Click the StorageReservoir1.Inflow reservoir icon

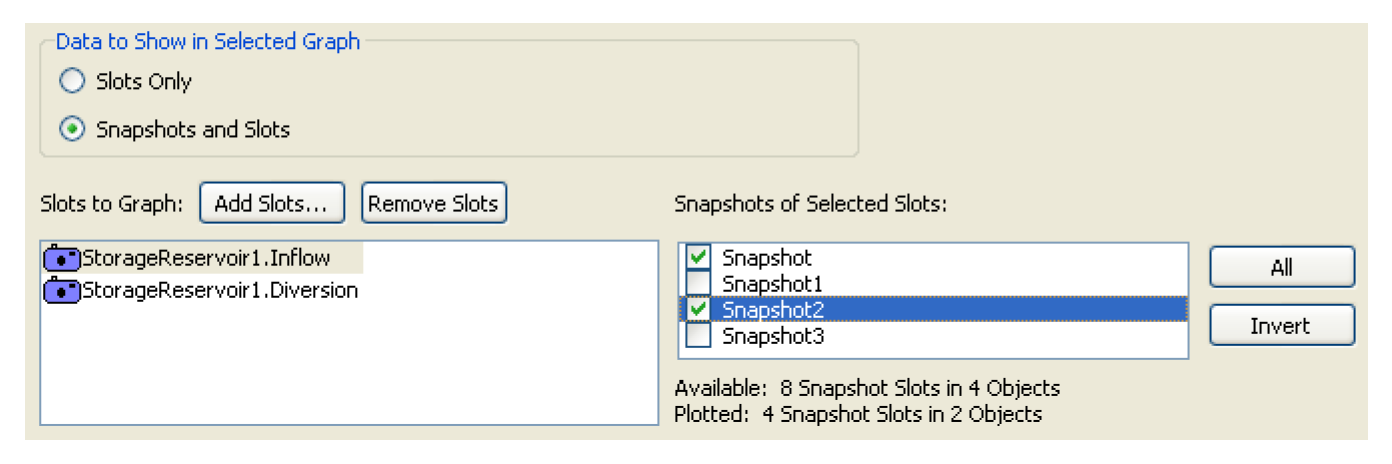[x=62, y=259]
